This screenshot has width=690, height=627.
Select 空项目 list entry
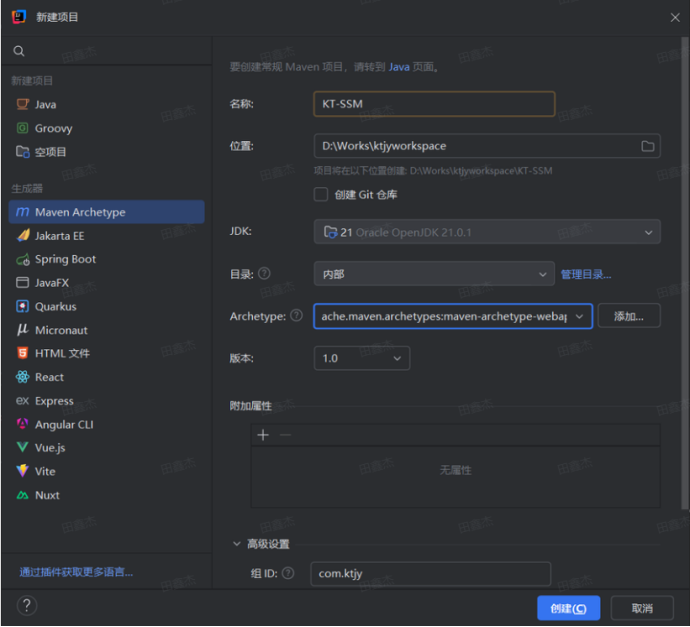click(x=106, y=152)
